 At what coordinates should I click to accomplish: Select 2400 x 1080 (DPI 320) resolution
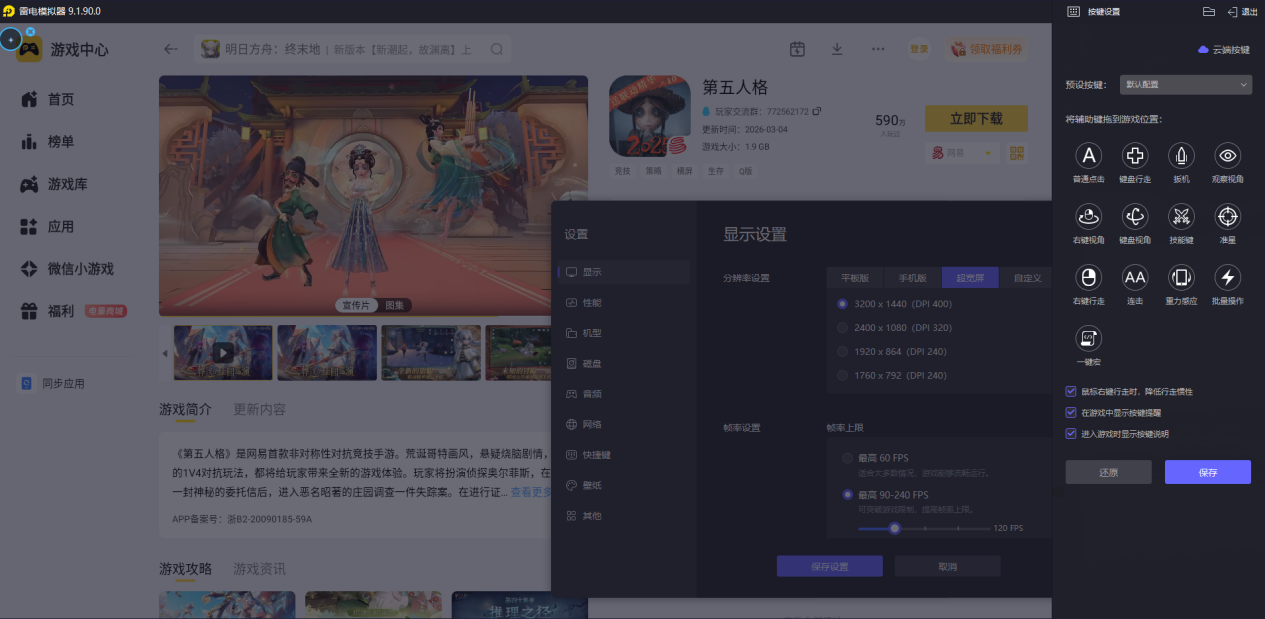coord(843,327)
